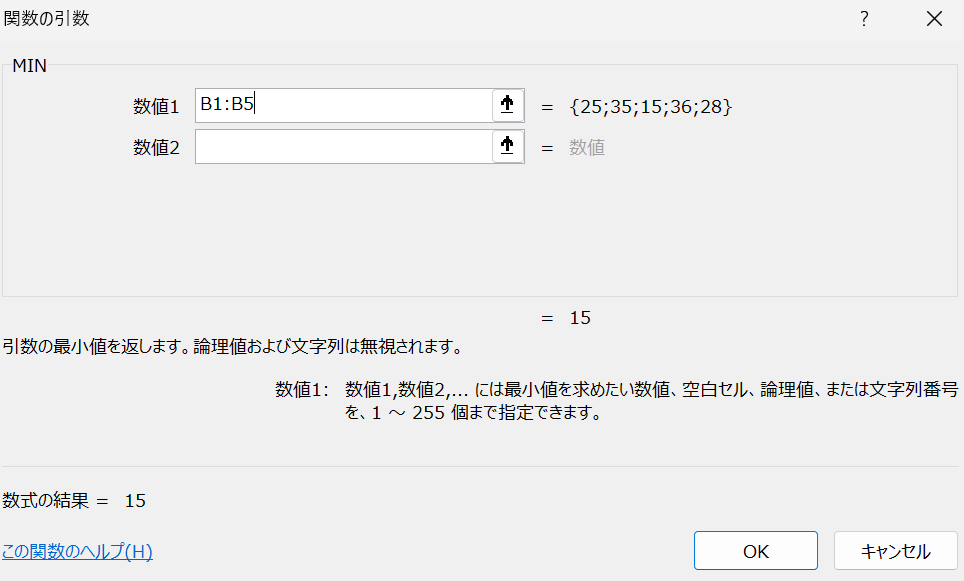This screenshot has width=964, height=581.
Task: Focus the empty 数値2 input field
Action: tap(342, 147)
